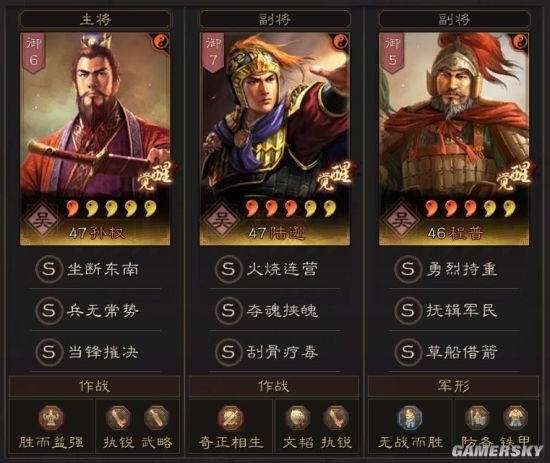This screenshot has width=550, height=463.
Task: Select the 文韬 icon under 陆逊
Action: (x=298, y=418)
